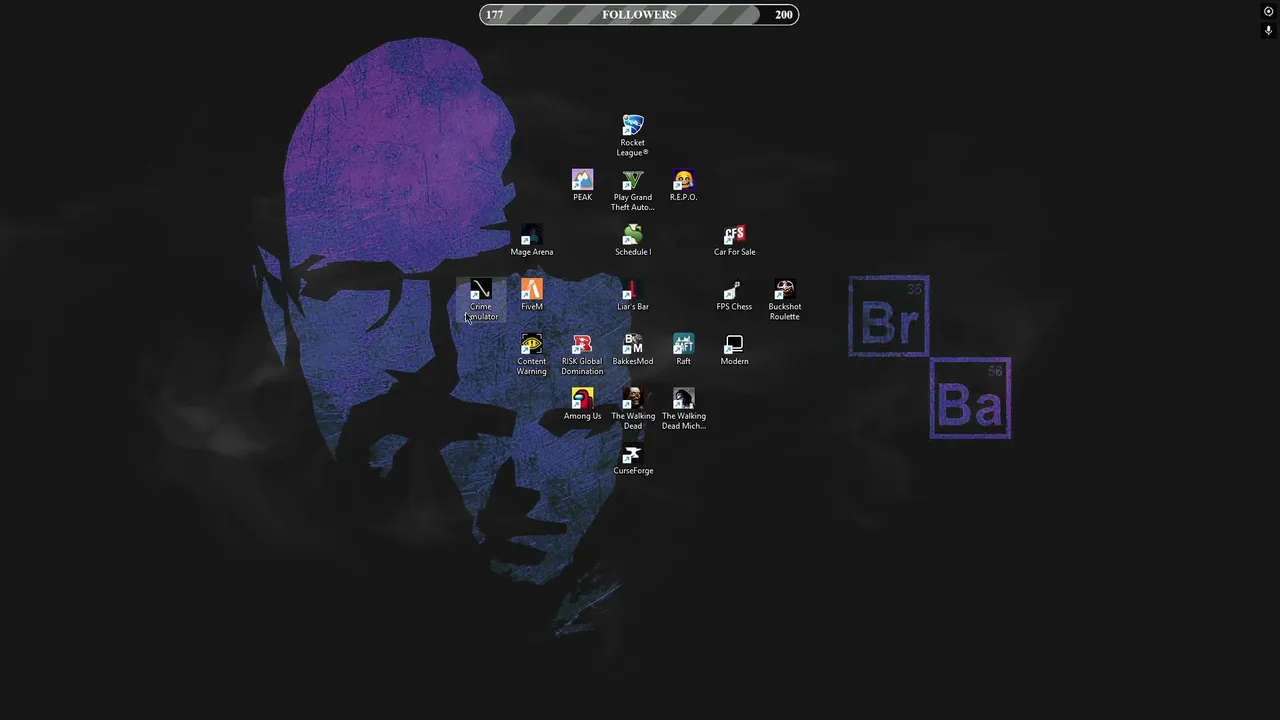Click the microphone overlay icon
The width and height of the screenshot is (1280, 720).
tap(1268, 31)
